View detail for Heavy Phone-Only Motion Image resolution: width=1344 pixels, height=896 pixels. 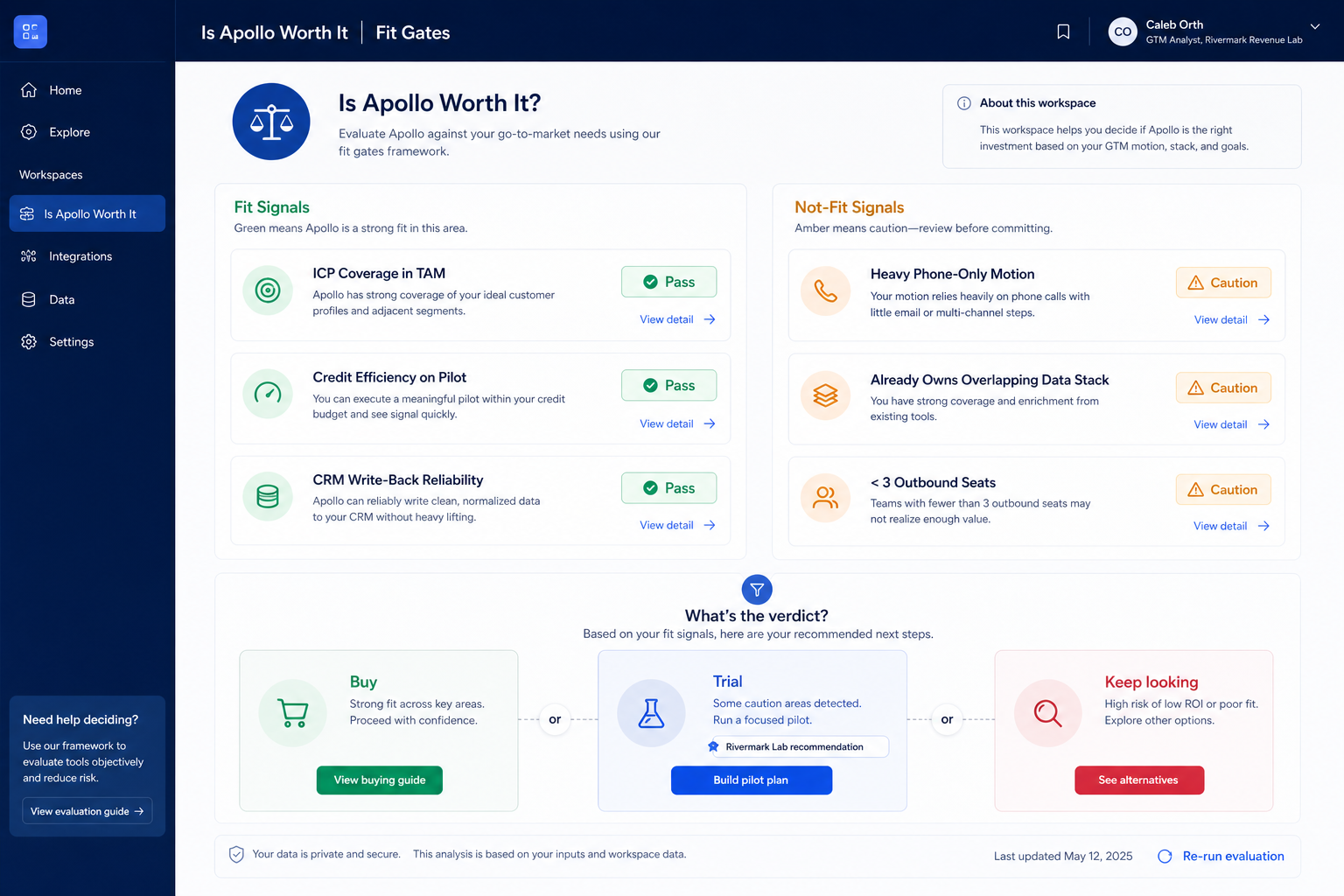[x=1232, y=320]
